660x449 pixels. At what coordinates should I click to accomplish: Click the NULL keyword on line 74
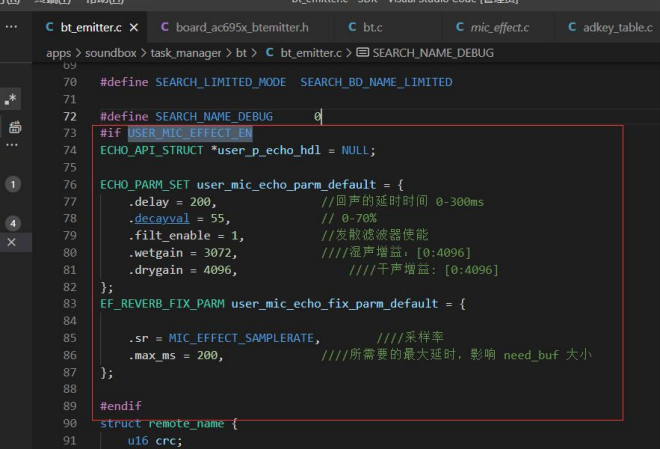[355, 150]
